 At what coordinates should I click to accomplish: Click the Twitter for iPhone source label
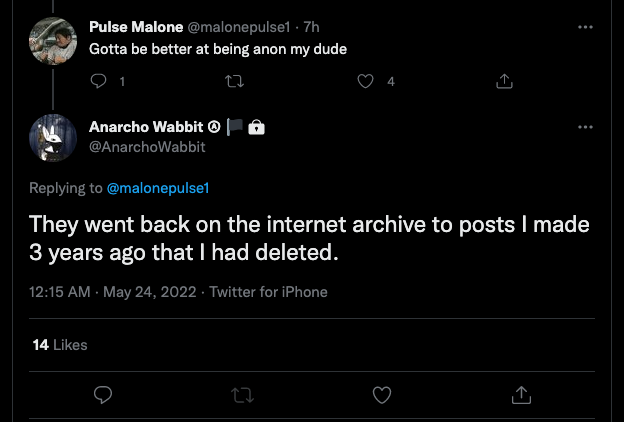268,292
